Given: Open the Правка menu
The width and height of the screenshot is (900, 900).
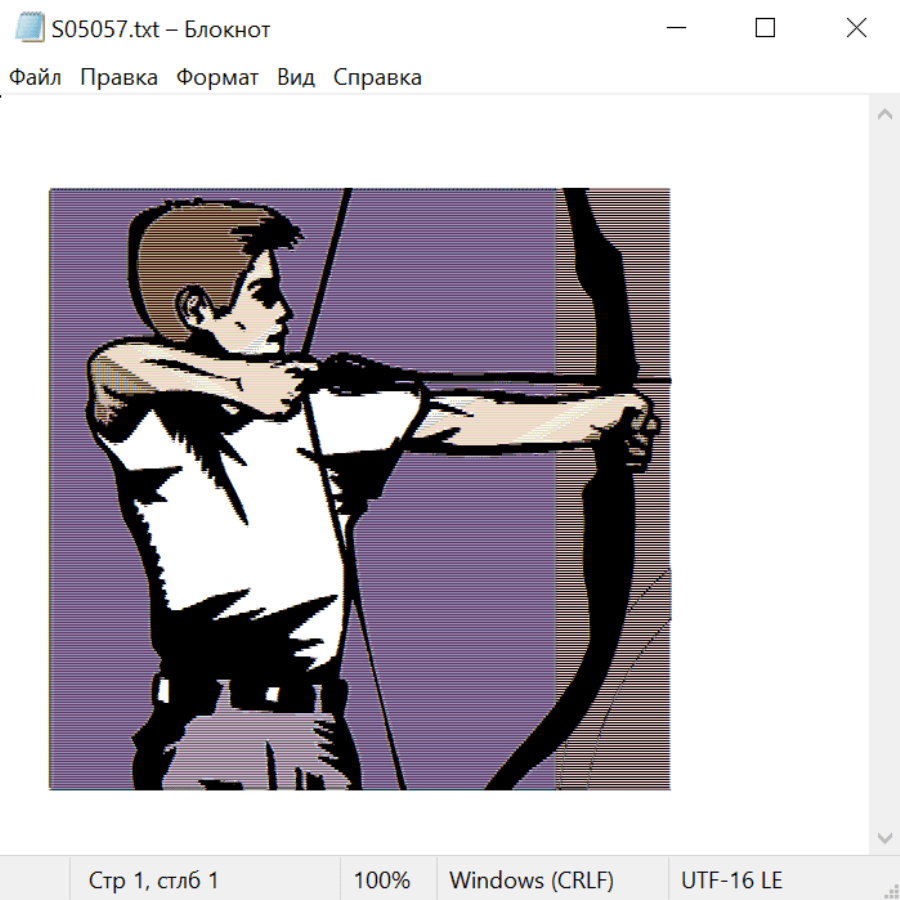Looking at the screenshot, I should [x=118, y=78].
